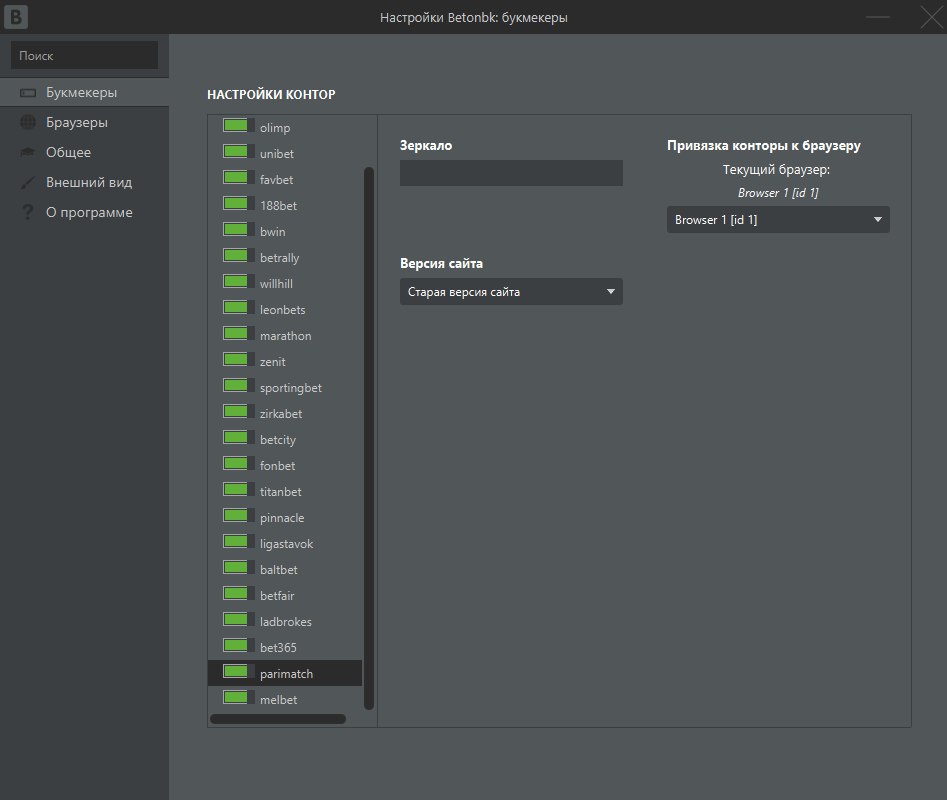Select the fonbet label

tap(277, 466)
